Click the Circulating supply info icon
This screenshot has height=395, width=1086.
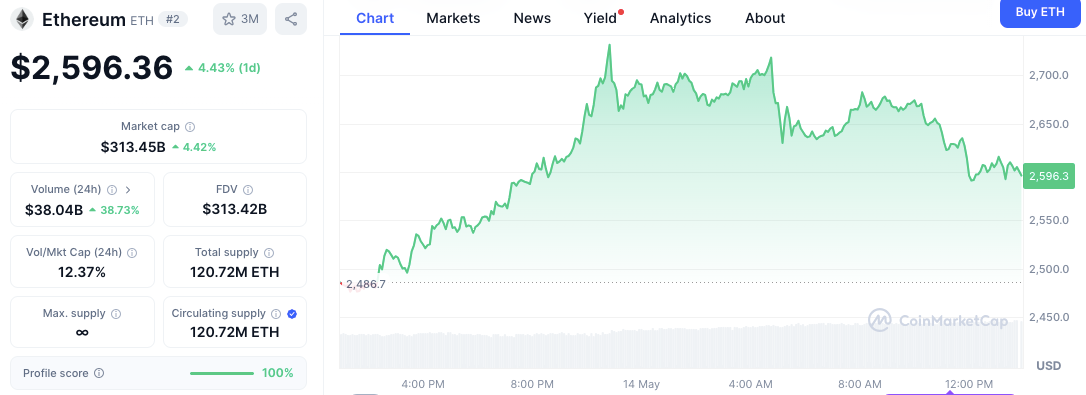click(276, 314)
